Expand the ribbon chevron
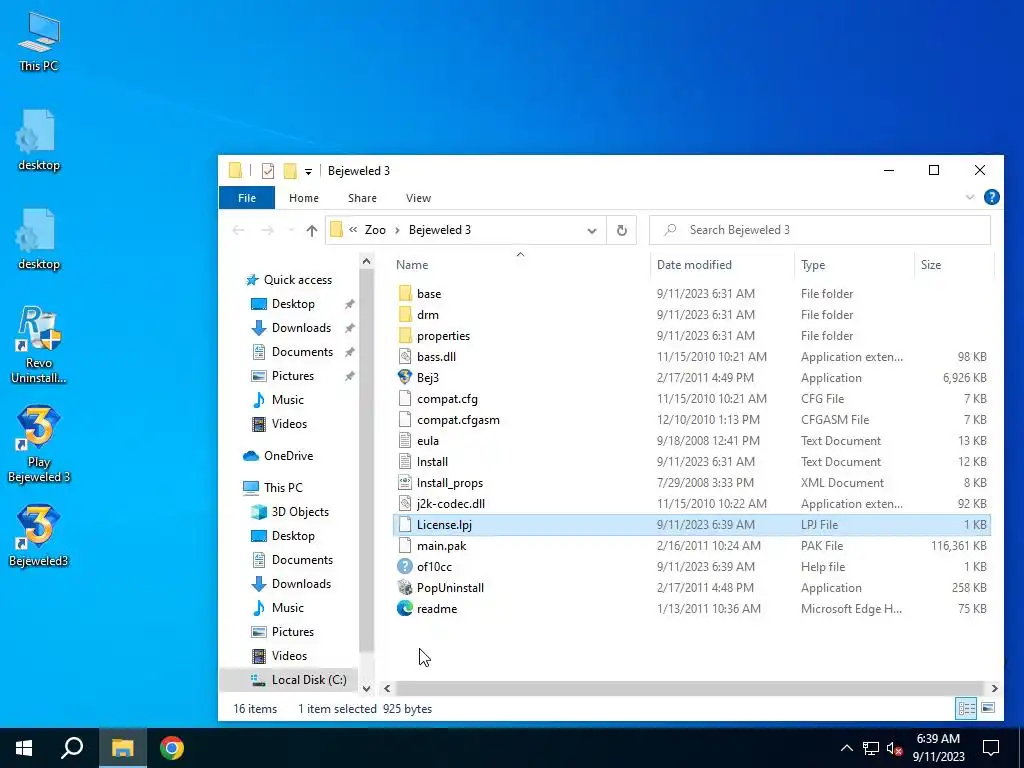 [x=970, y=197]
